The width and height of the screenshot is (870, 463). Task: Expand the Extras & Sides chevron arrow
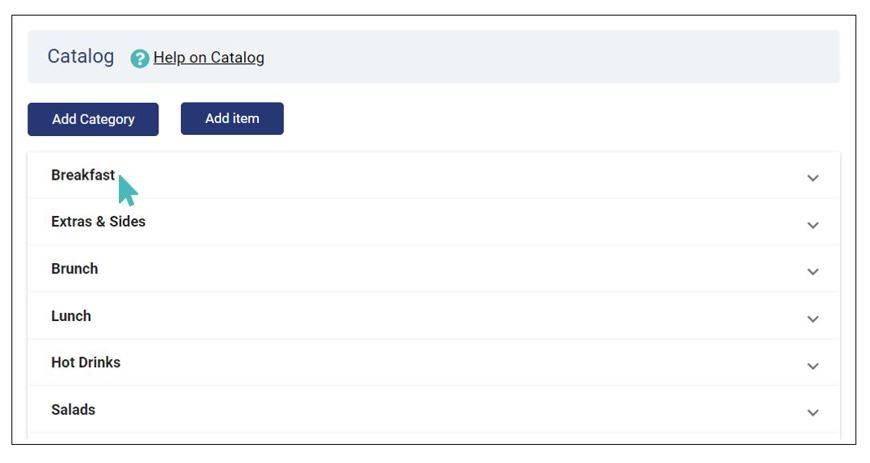pos(812,225)
